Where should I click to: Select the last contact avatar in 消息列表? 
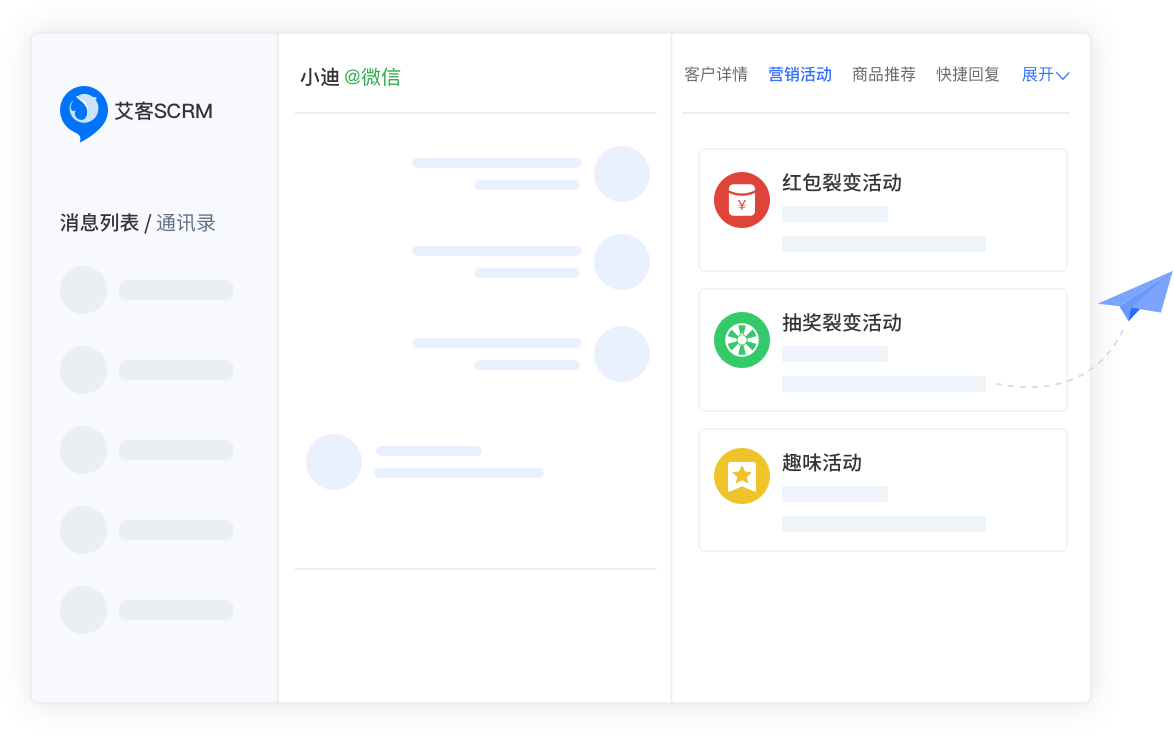coord(83,610)
